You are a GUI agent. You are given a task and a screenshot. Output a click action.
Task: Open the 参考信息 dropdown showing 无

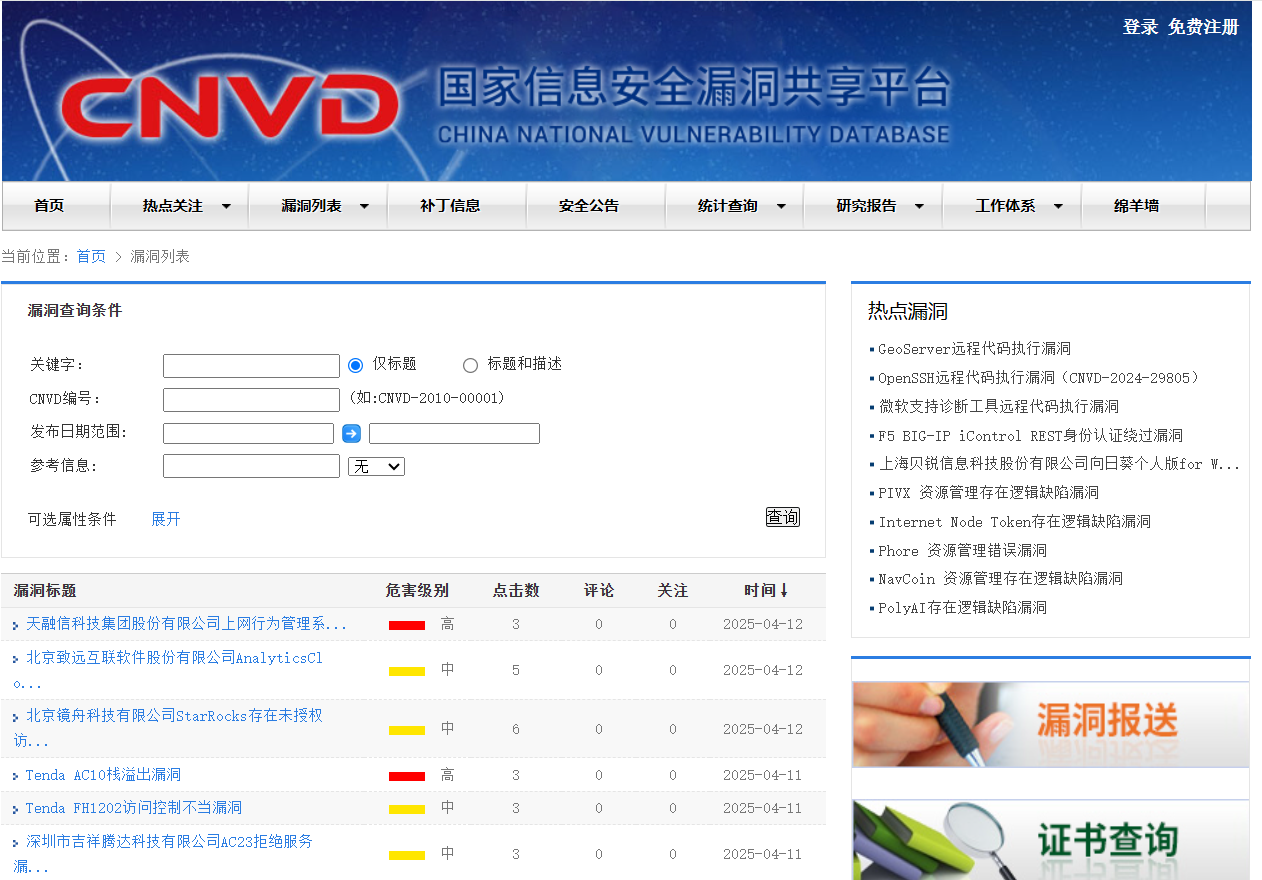coord(376,466)
